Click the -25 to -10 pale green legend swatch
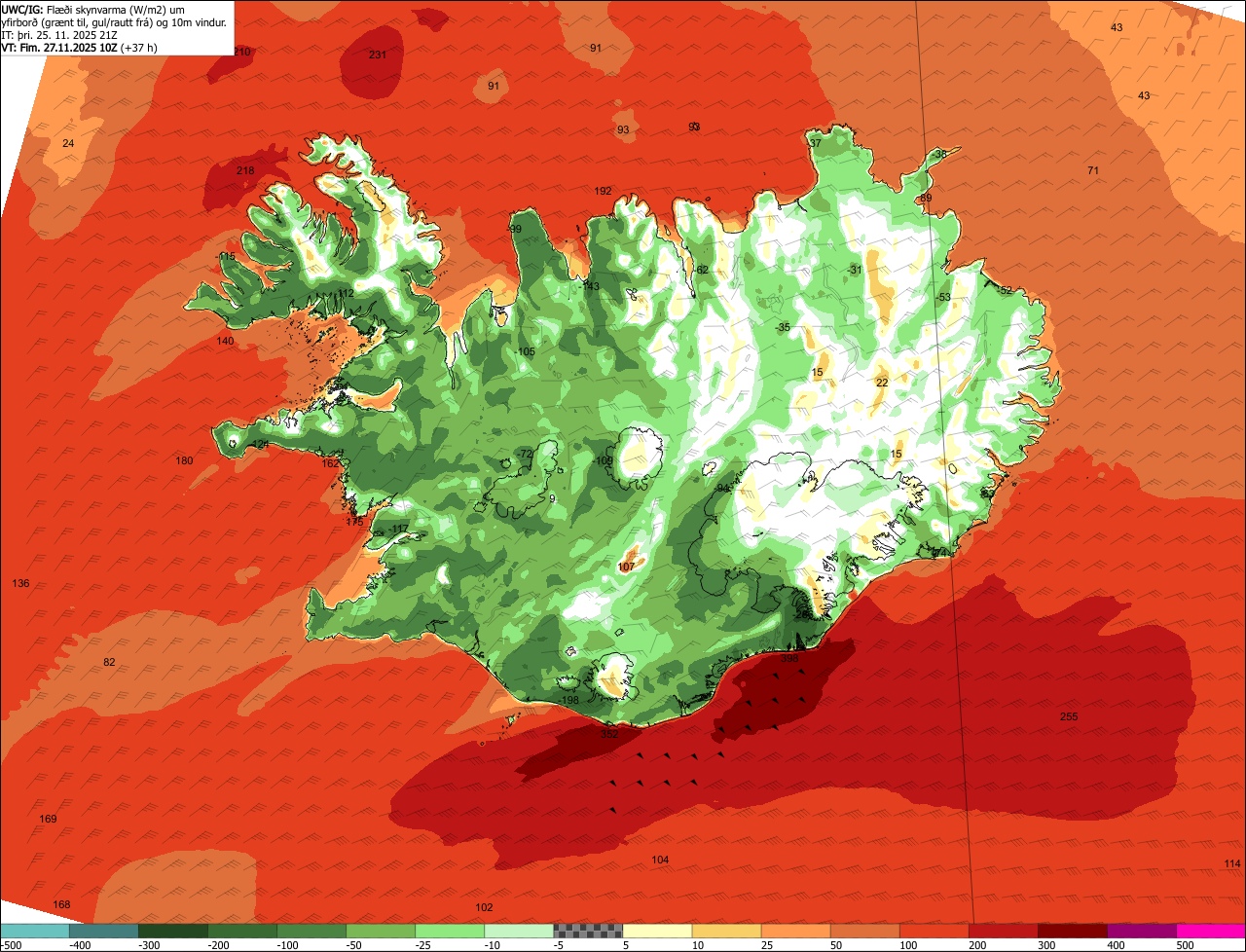The image size is (1246, 952). pos(449,931)
